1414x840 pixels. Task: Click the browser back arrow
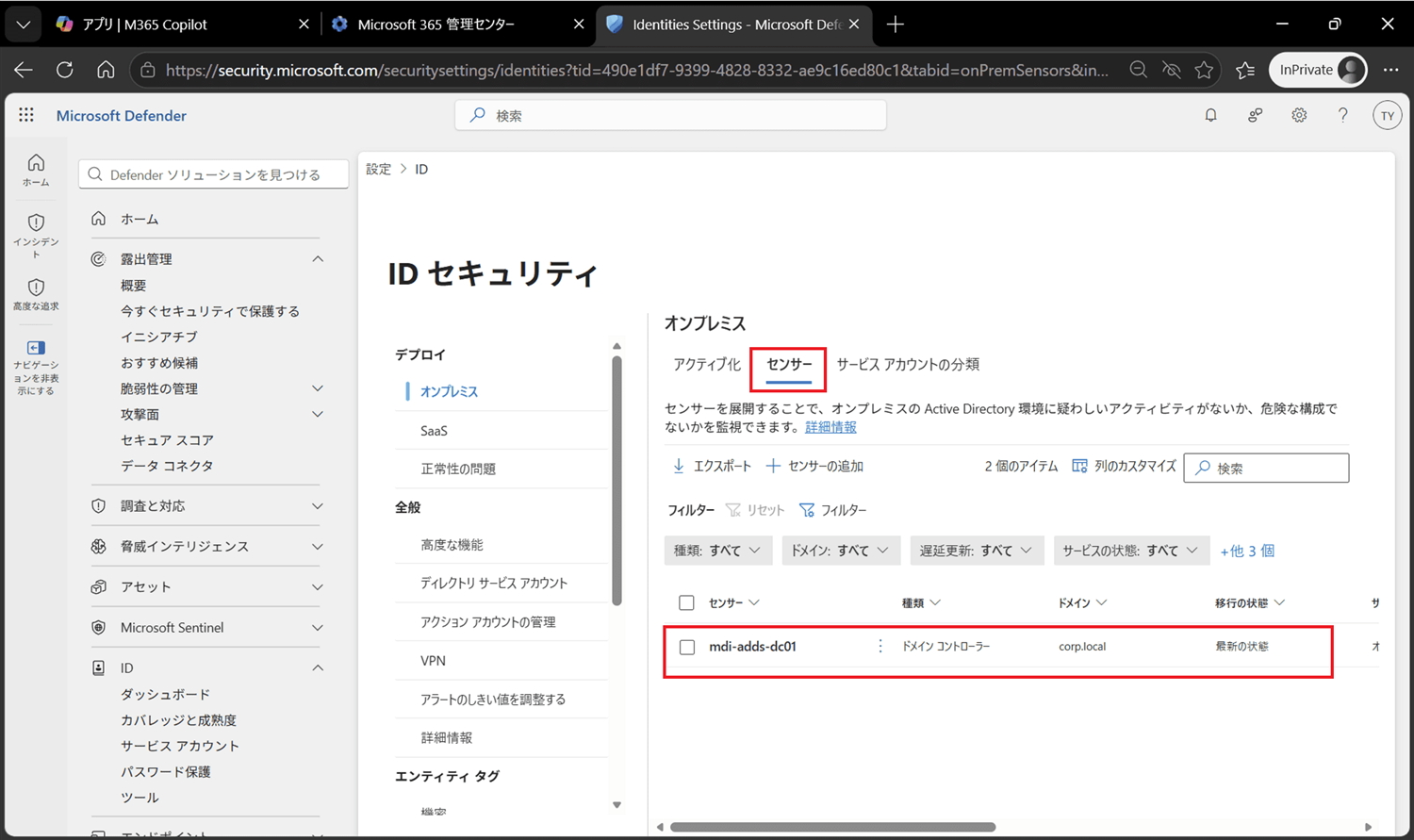(24, 70)
